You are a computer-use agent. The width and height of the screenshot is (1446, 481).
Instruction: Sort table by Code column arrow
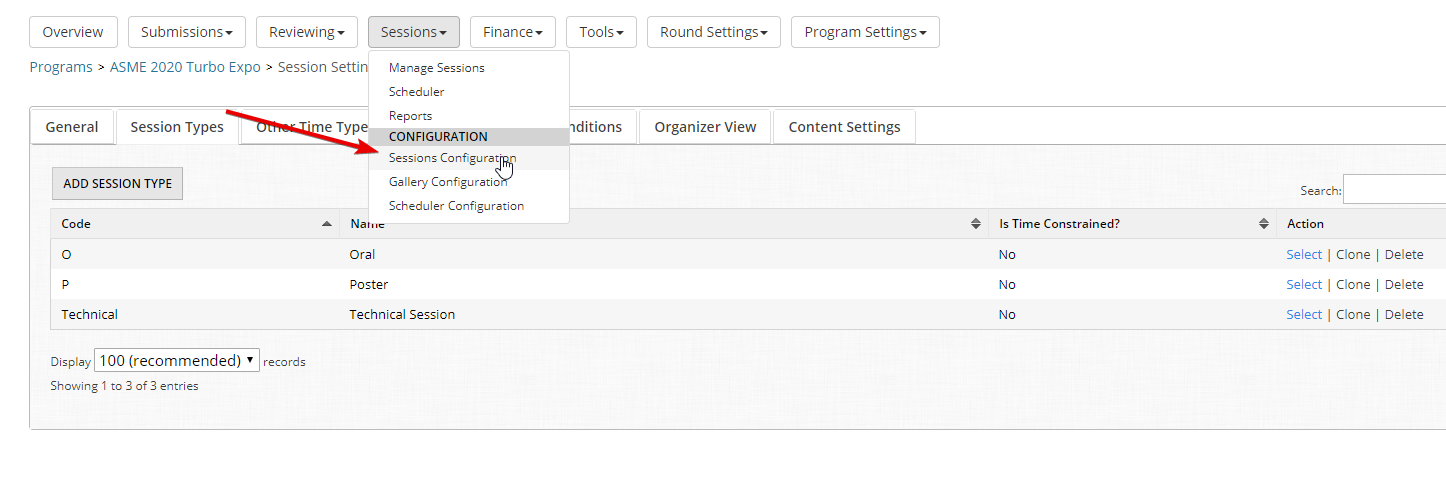pos(327,224)
